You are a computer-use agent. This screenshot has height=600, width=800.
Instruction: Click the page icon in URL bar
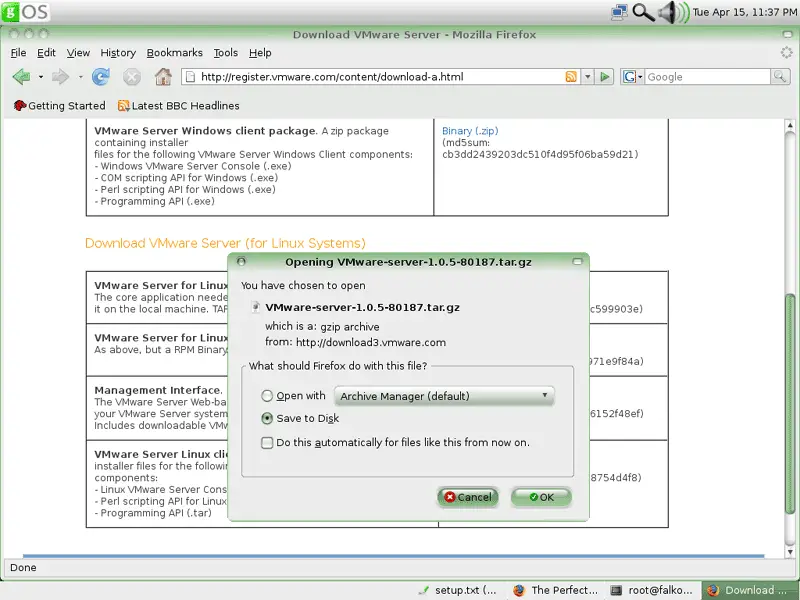pos(190,77)
